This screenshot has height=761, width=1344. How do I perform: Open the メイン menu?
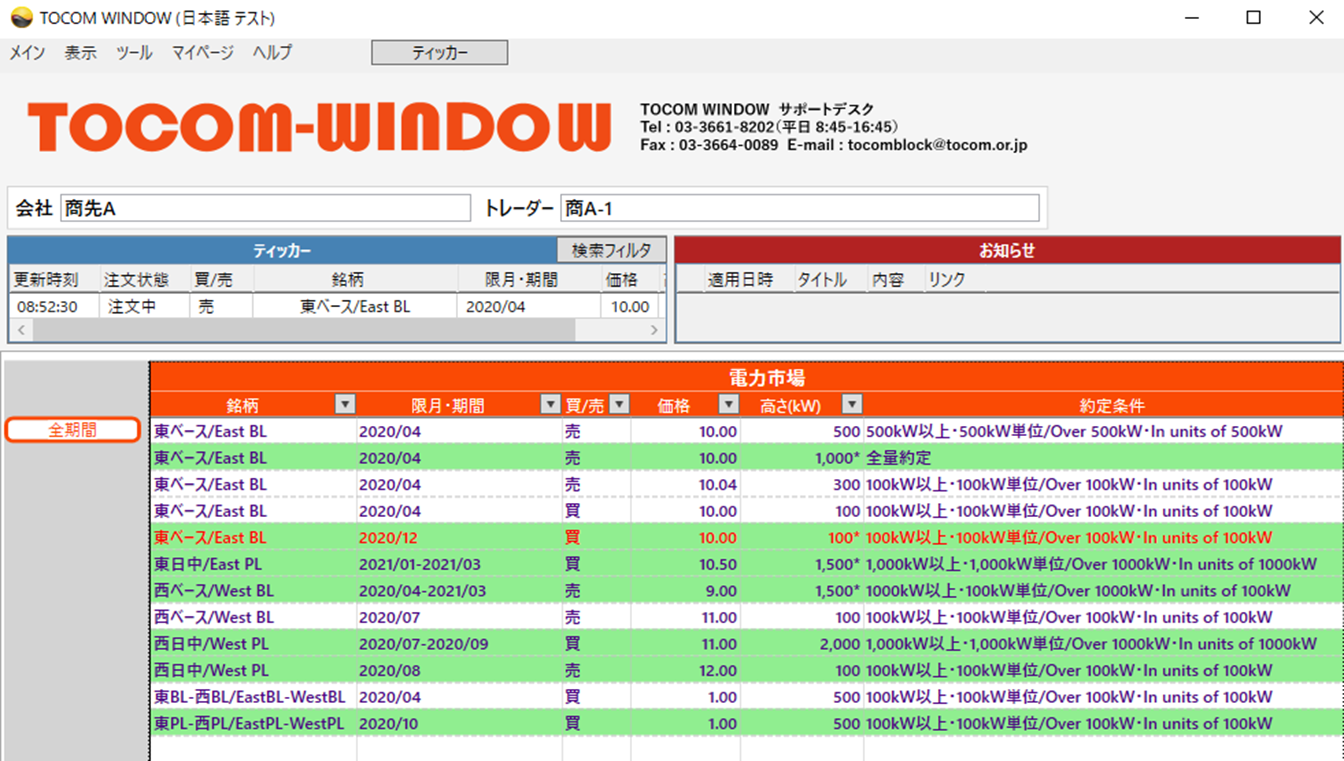pos(27,53)
